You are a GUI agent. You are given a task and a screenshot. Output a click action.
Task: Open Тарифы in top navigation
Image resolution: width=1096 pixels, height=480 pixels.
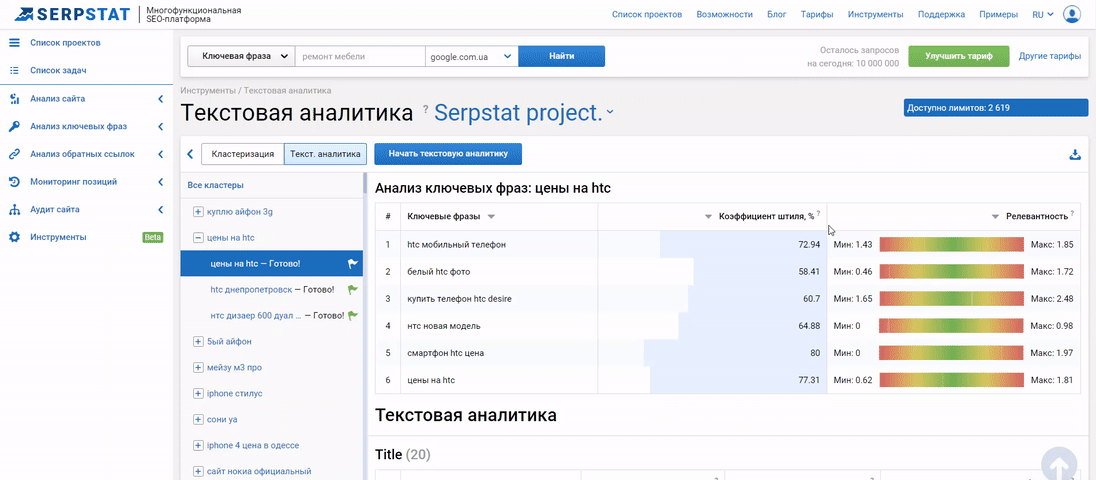point(816,15)
